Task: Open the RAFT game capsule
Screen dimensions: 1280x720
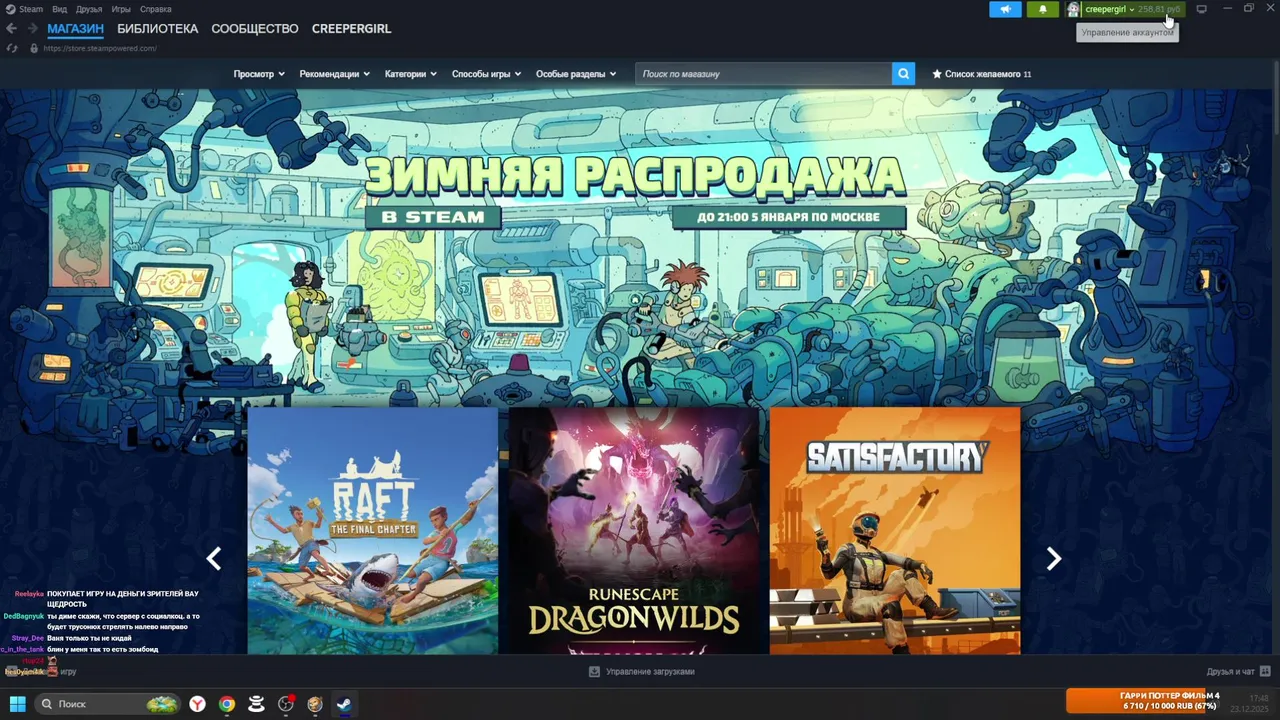Action: (x=372, y=531)
